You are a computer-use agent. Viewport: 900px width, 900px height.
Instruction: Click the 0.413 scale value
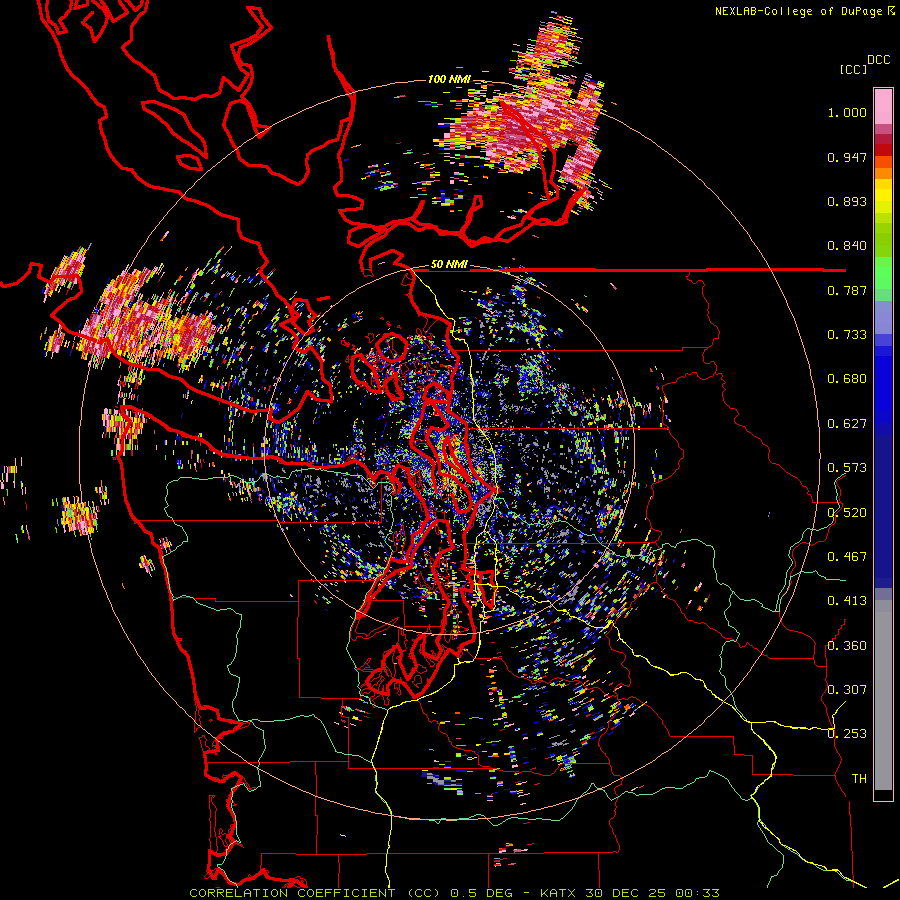click(847, 601)
